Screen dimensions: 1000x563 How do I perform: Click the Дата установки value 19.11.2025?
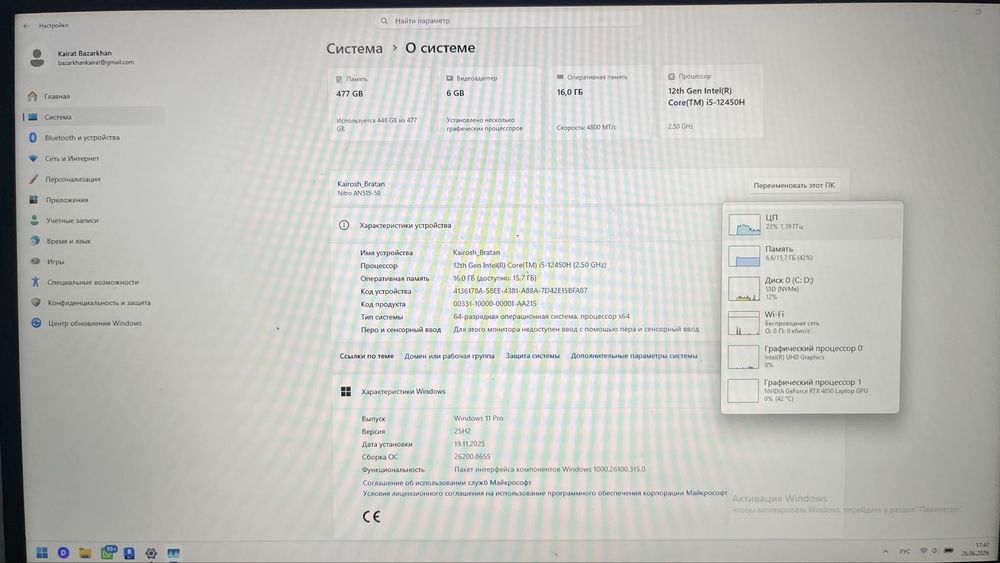469,444
